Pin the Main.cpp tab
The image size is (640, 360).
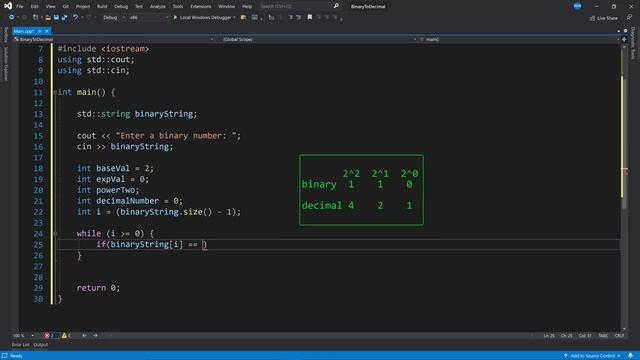[x=40, y=31]
